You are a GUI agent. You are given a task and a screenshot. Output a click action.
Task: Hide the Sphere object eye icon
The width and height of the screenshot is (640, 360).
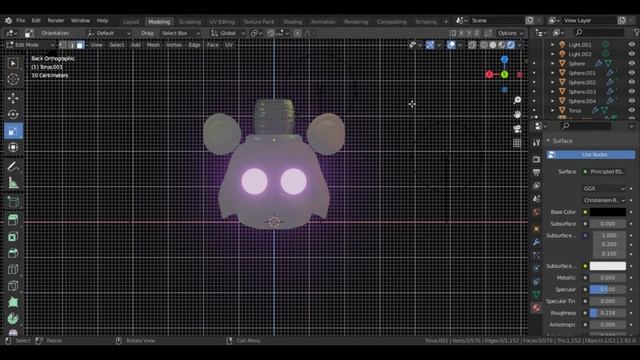(631, 63)
